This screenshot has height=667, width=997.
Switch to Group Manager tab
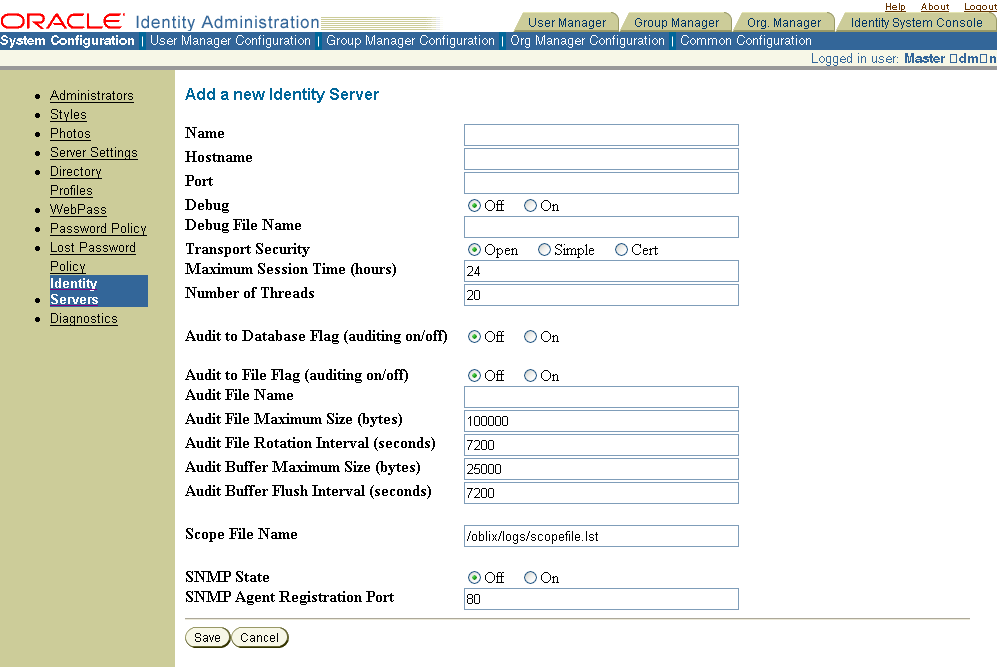[x=676, y=22]
